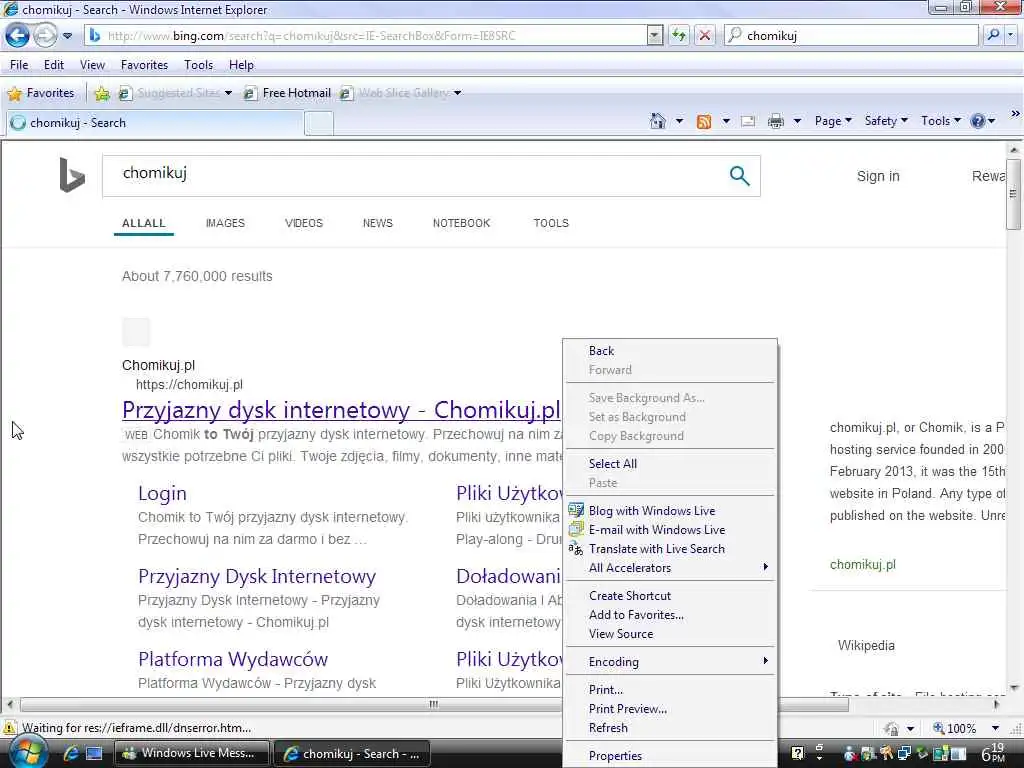Click the Free Hotmail favorites link
This screenshot has width=1024, height=768.
[288, 93]
